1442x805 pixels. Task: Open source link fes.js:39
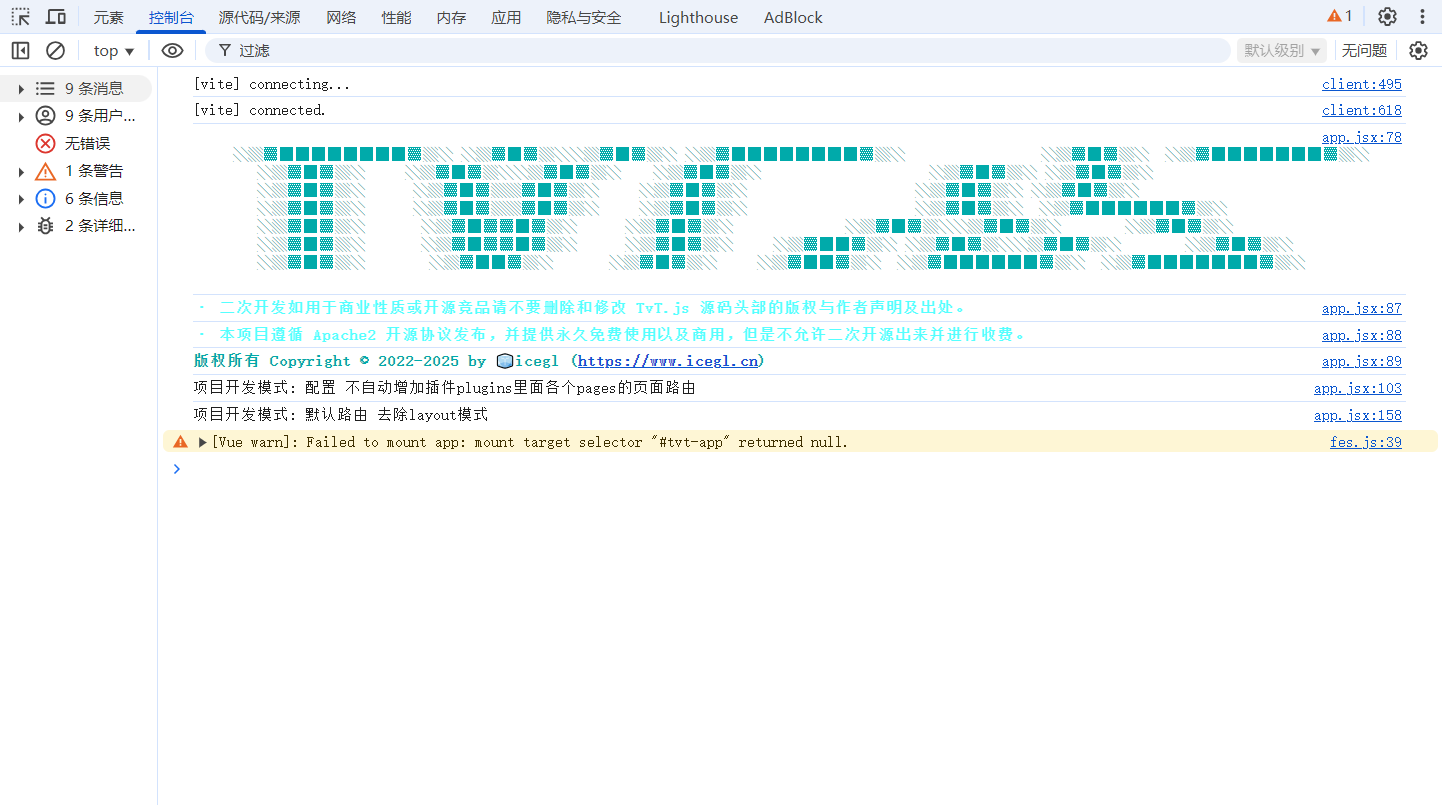[1365, 441]
